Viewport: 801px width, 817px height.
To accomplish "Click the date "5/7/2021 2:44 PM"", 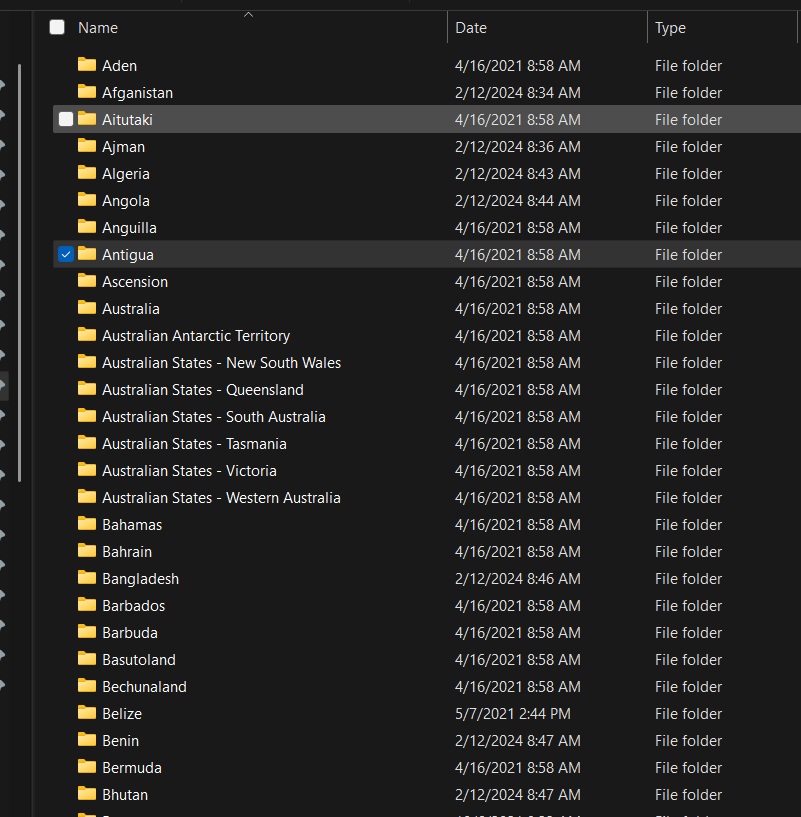I will click(x=513, y=714).
